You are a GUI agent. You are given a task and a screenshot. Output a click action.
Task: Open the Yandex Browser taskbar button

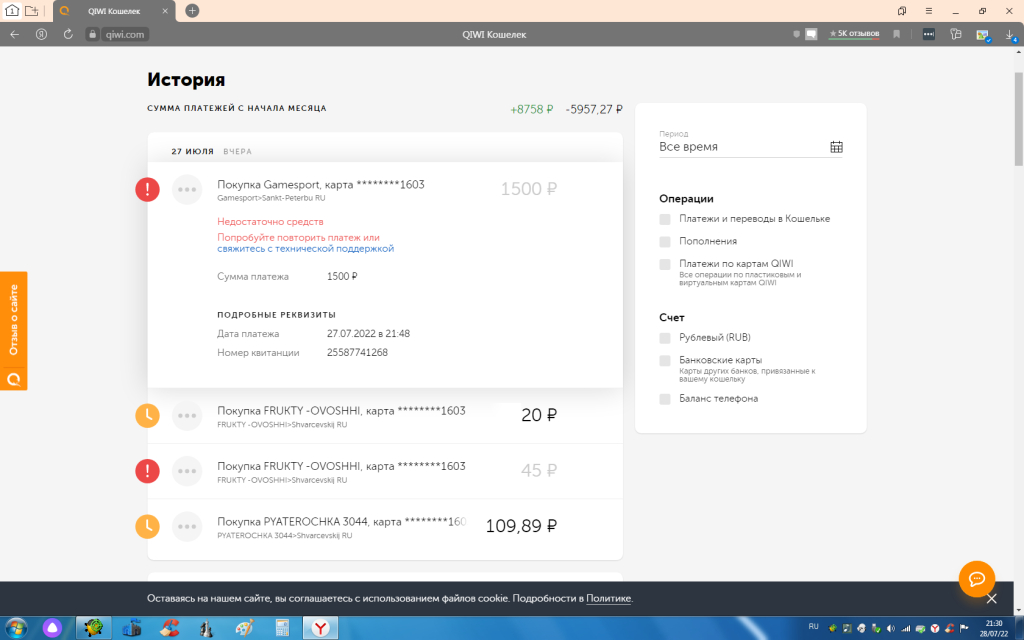pyautogui.click(x=320, y=628)
